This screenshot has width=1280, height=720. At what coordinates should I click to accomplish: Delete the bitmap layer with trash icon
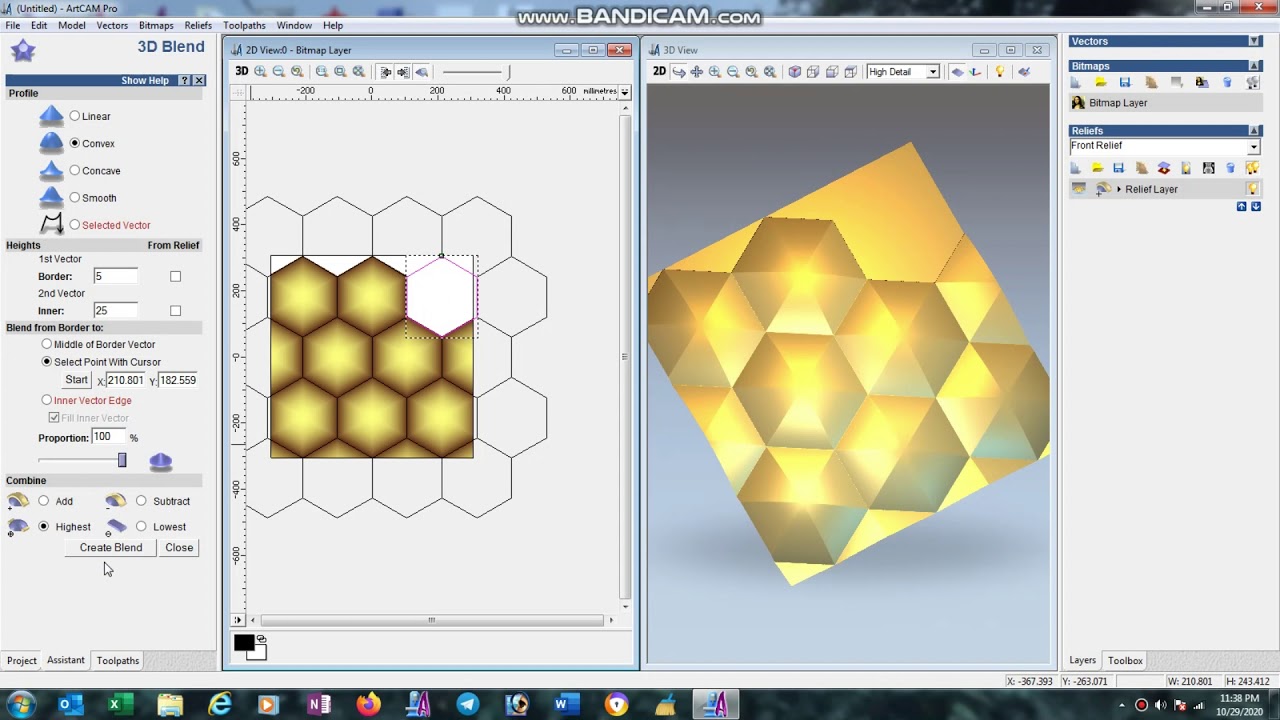click(x=1228, y=83)
